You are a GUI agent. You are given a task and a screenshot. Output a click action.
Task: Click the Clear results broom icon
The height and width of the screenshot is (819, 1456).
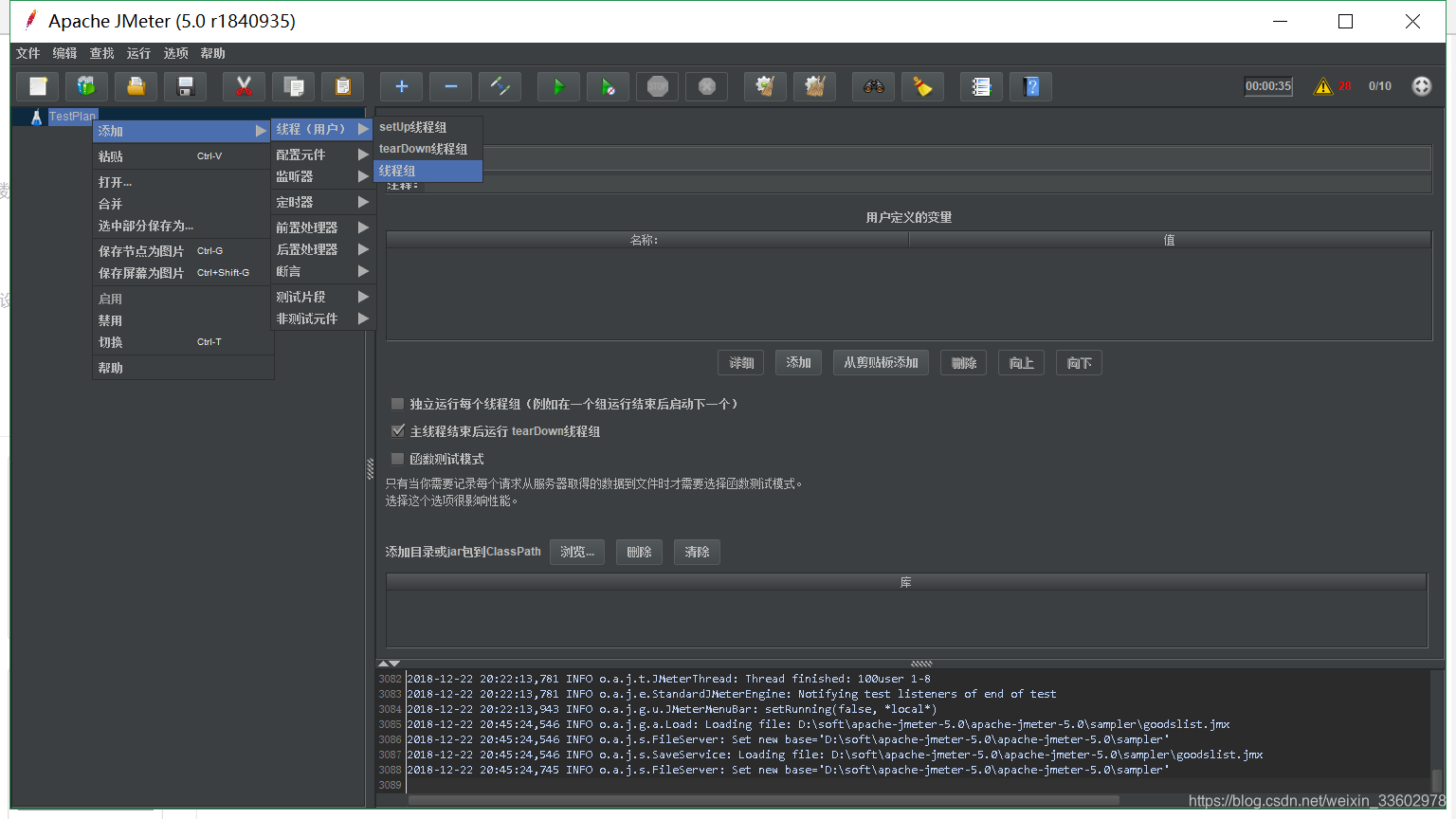[x=765, y=86]
